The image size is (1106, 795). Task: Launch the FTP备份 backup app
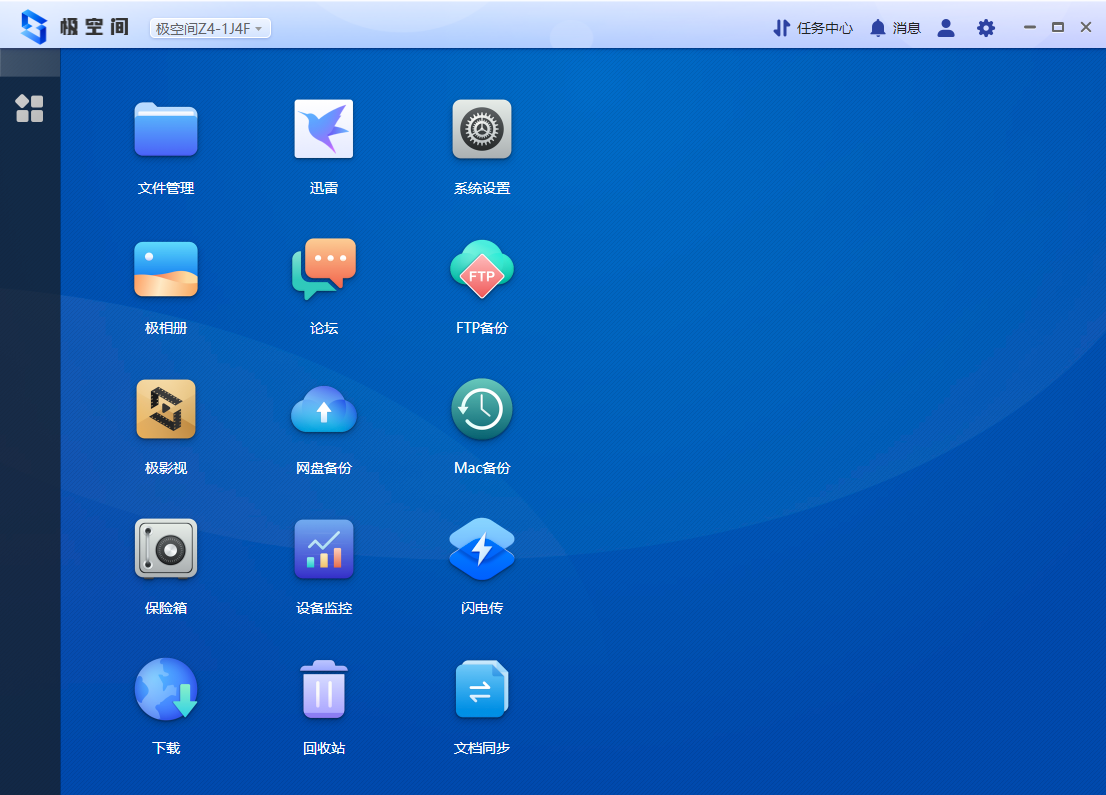tap(482, 270)
